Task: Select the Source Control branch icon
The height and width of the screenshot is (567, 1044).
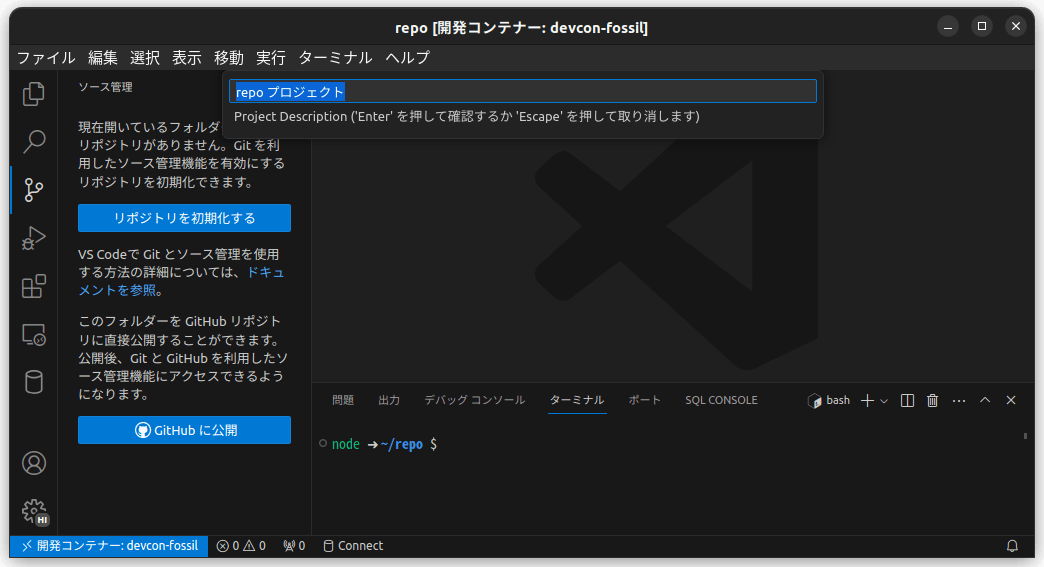Action: (x=33, y=190)
